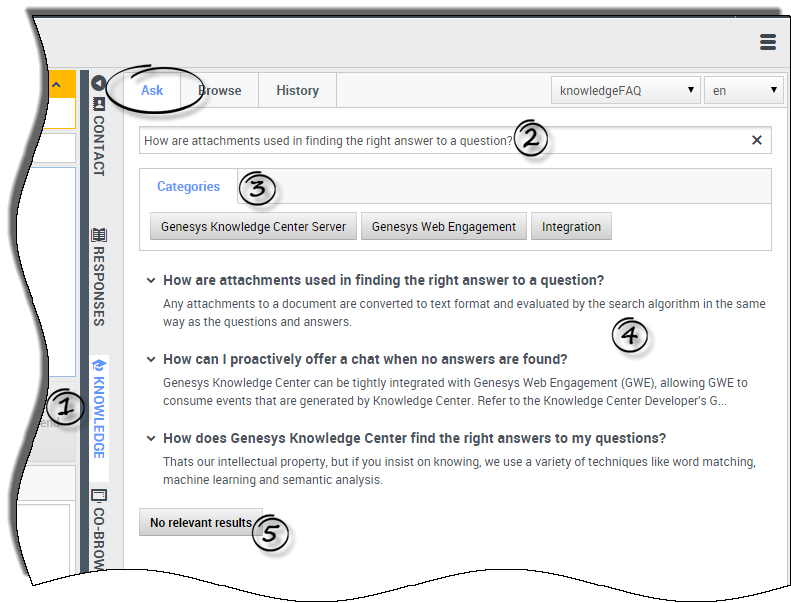Switch to the Ask tab
The image size is (791, 603).
(x=152, y=91)
